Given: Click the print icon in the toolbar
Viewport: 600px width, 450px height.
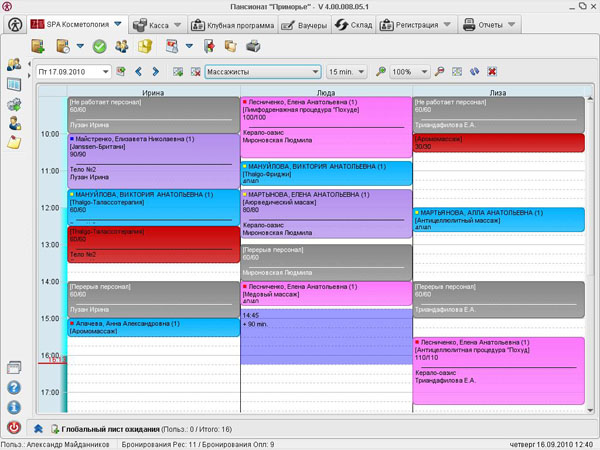Looking at the screenshot, I should click(253, 46).
